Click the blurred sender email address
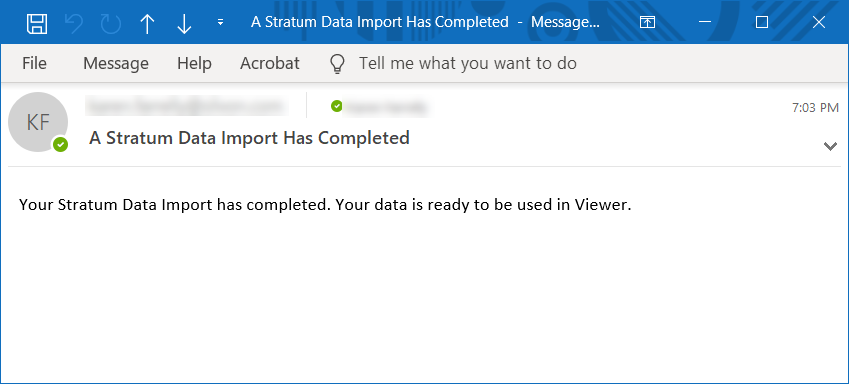 pos(186,106)
